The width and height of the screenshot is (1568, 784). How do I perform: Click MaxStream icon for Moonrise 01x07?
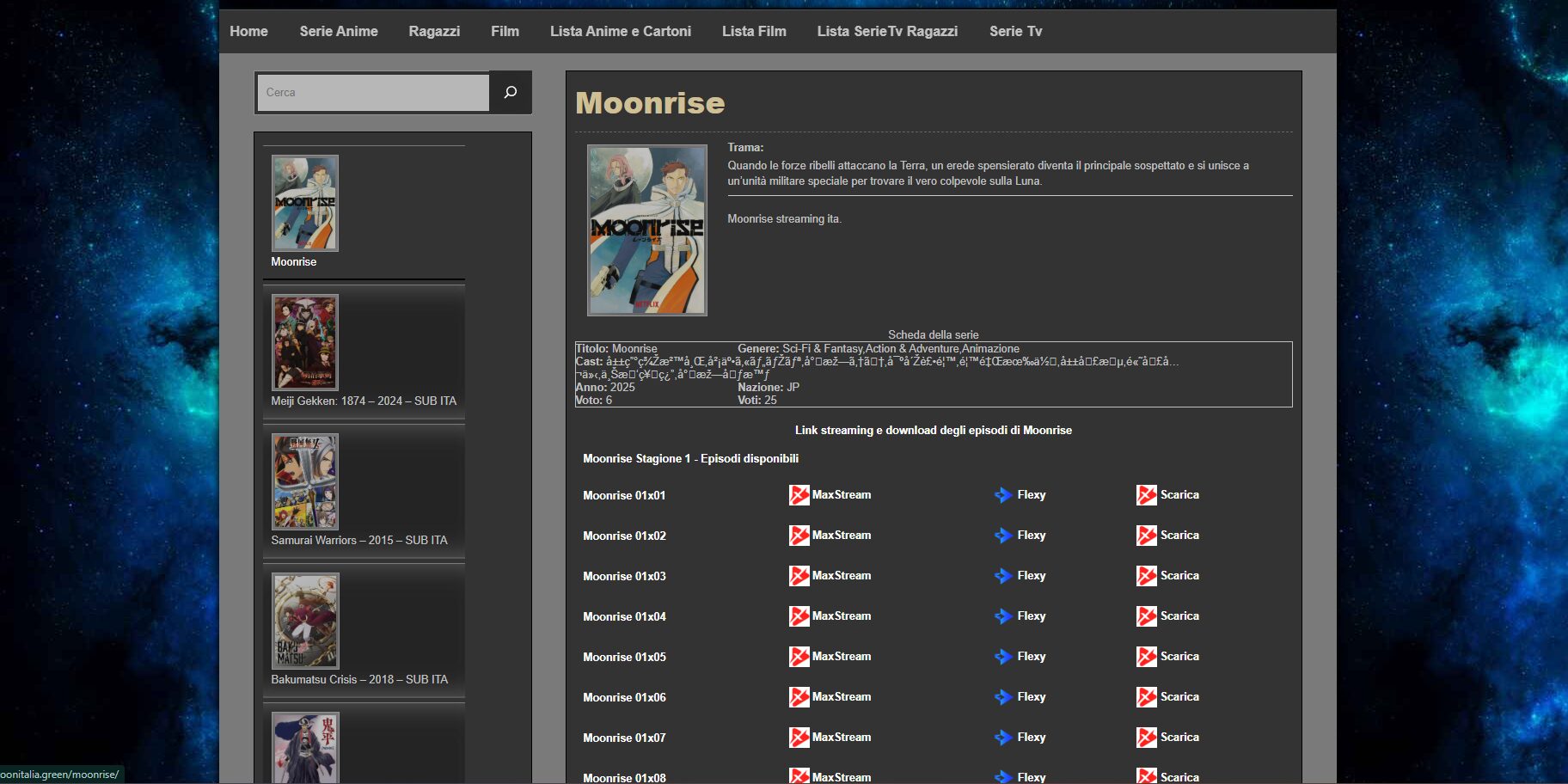tap(799, 738)
